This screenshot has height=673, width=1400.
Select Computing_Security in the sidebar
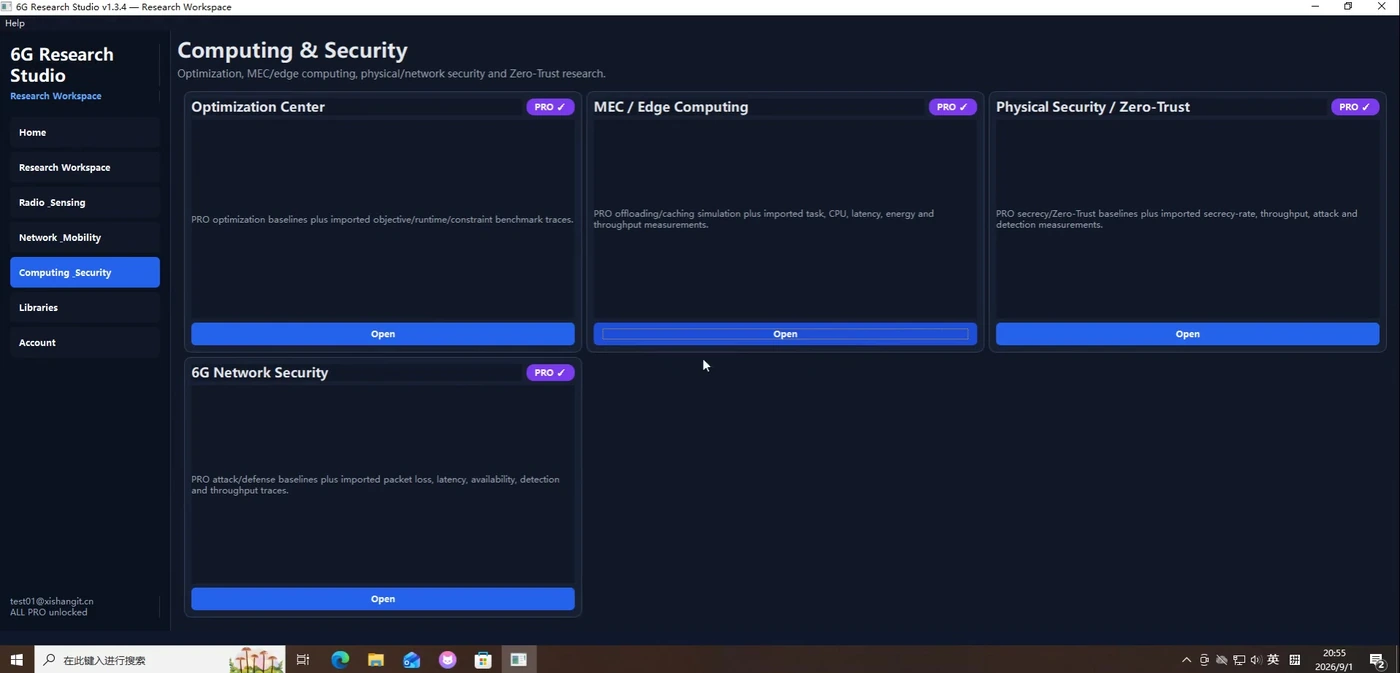(x=85, y=272)
